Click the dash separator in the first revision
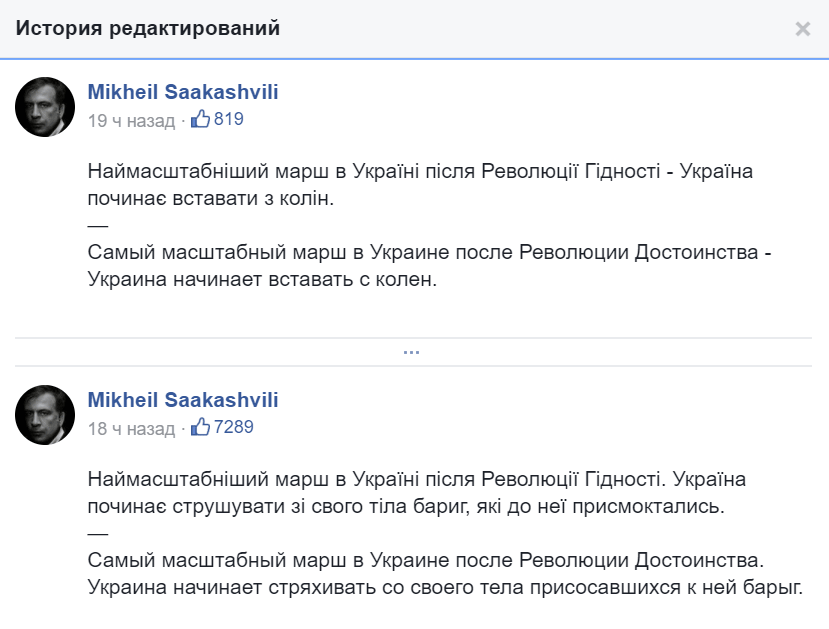This screenshot has width=829, height=629. click(98, 226)
